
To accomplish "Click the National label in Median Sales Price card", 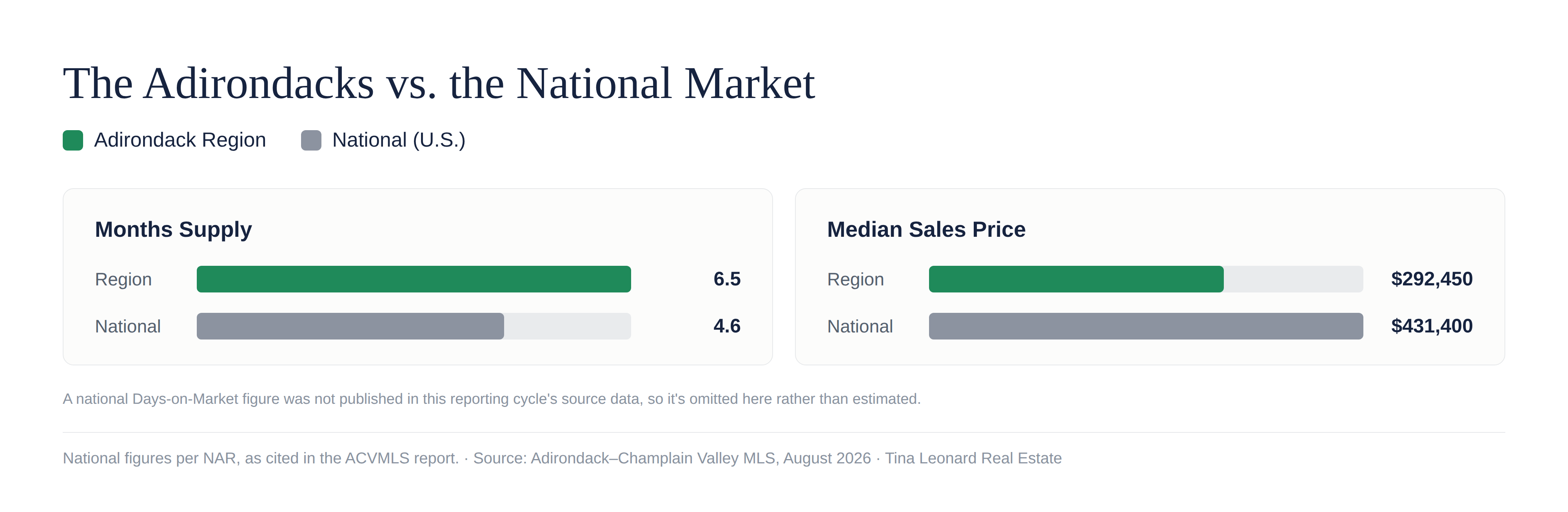I will click(x=860, y=326).
